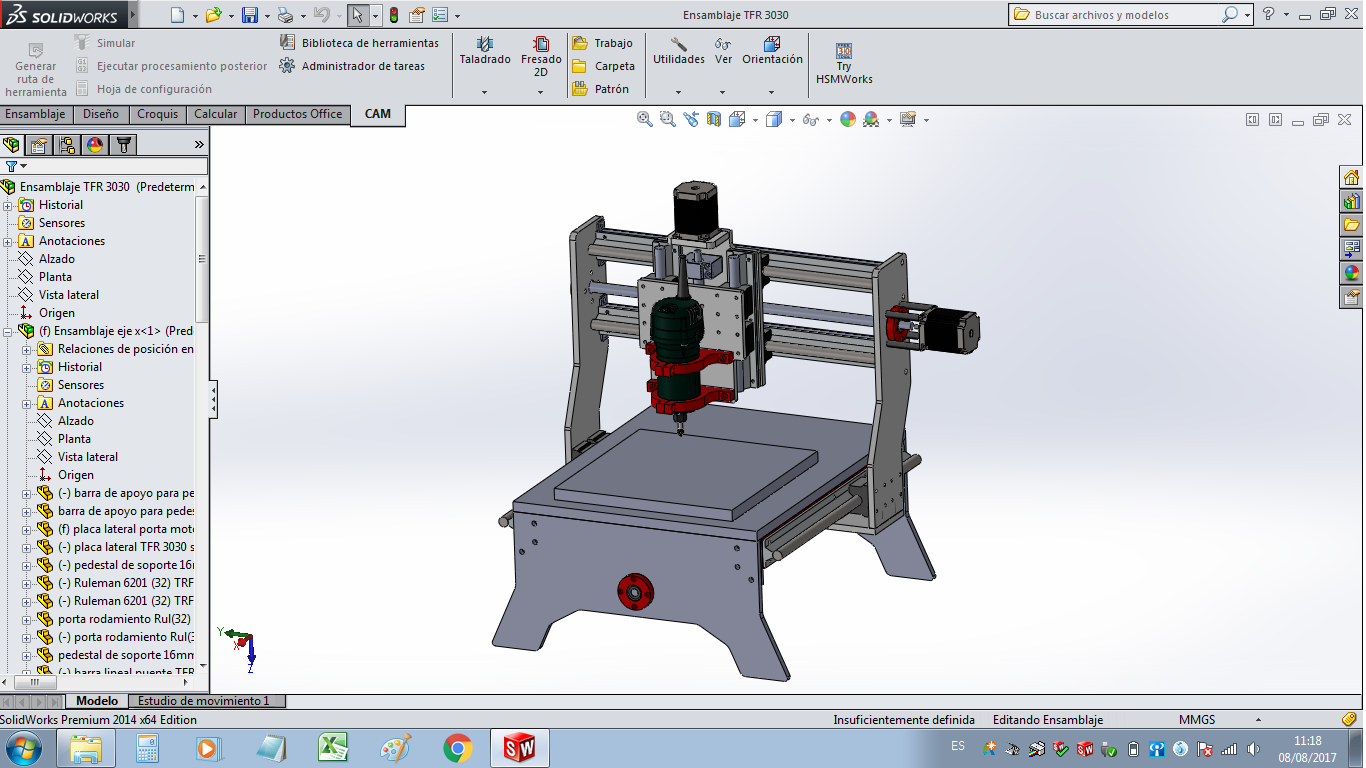
Task: Click the rebuild traffic light icon
Action: click(393, 15)
